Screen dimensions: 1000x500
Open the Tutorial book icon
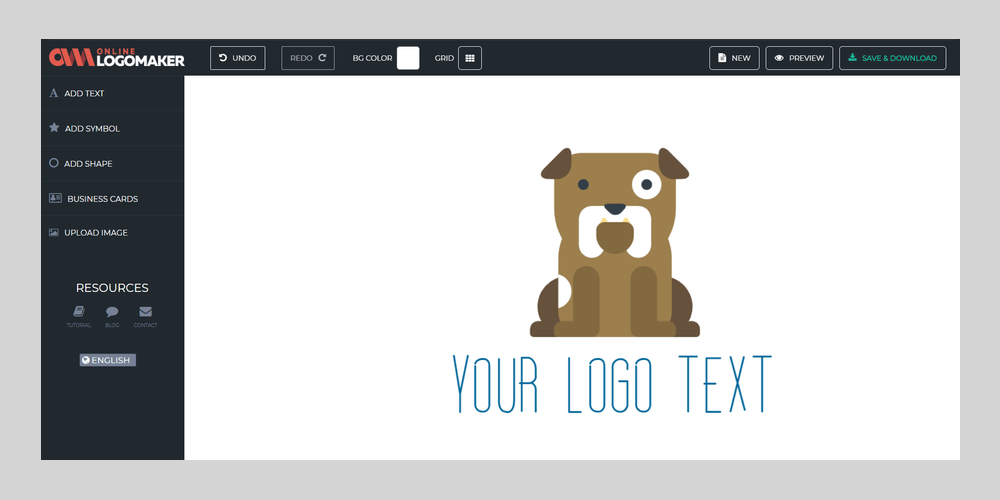(79, 312)
